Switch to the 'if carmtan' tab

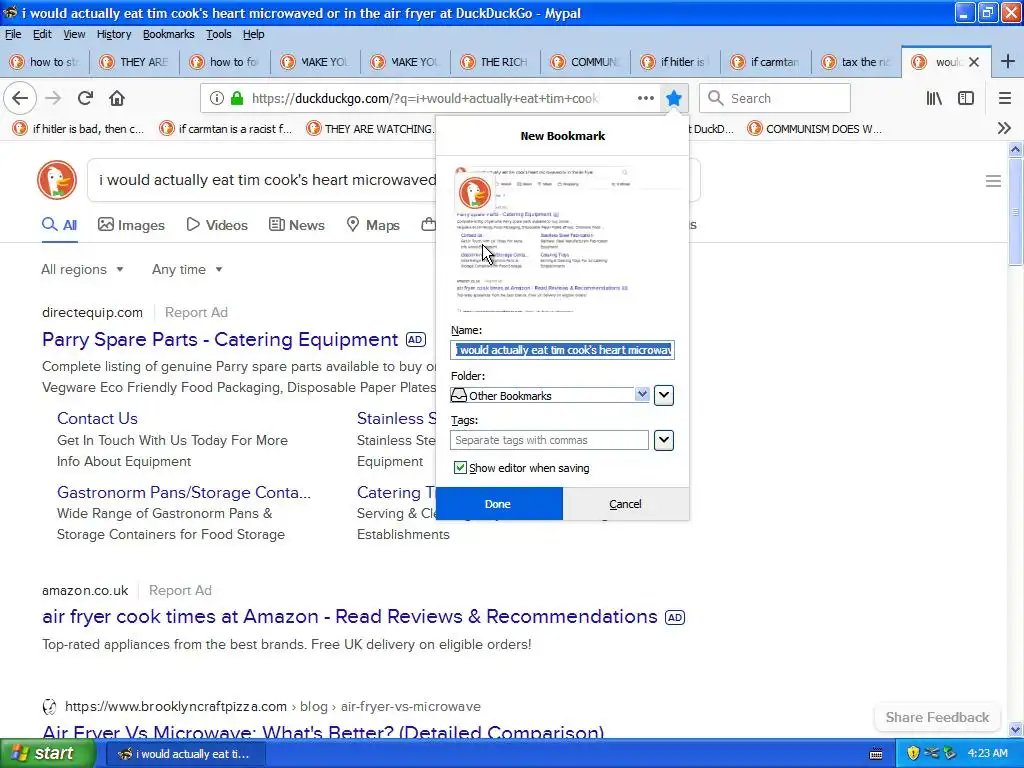coord(766,62)
